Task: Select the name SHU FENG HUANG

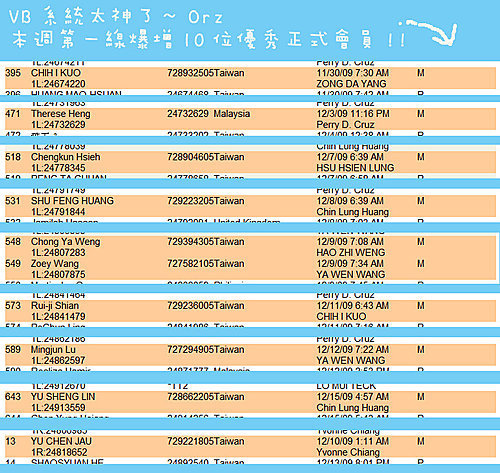Action: (72, 201)
